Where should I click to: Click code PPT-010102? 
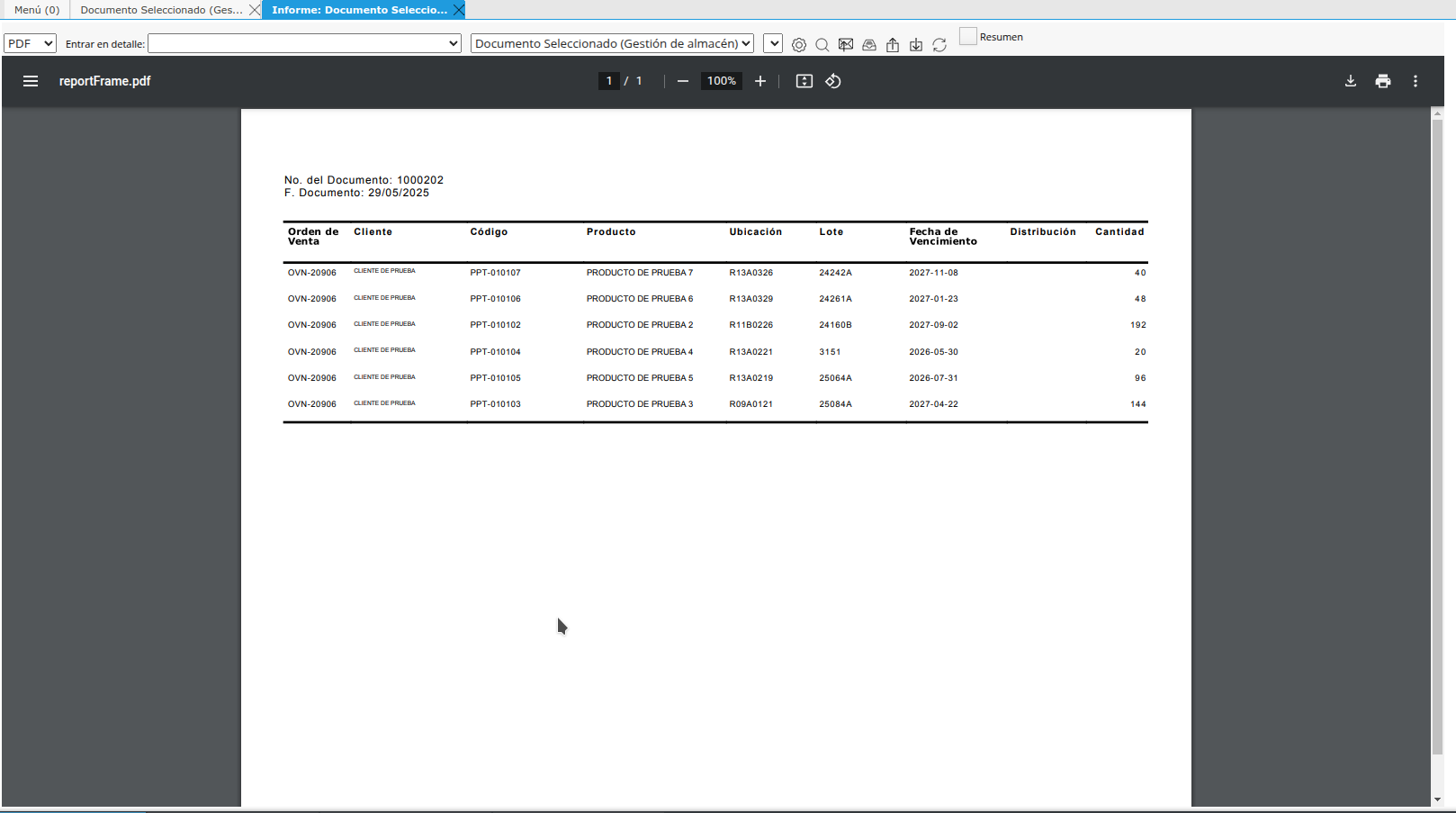[495, 325]
